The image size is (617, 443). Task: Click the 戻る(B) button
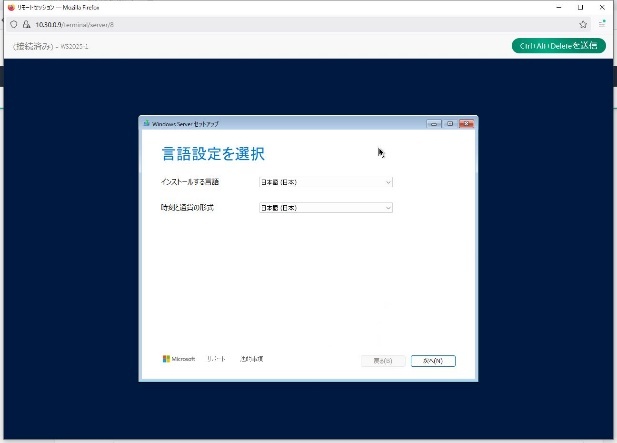383,360
